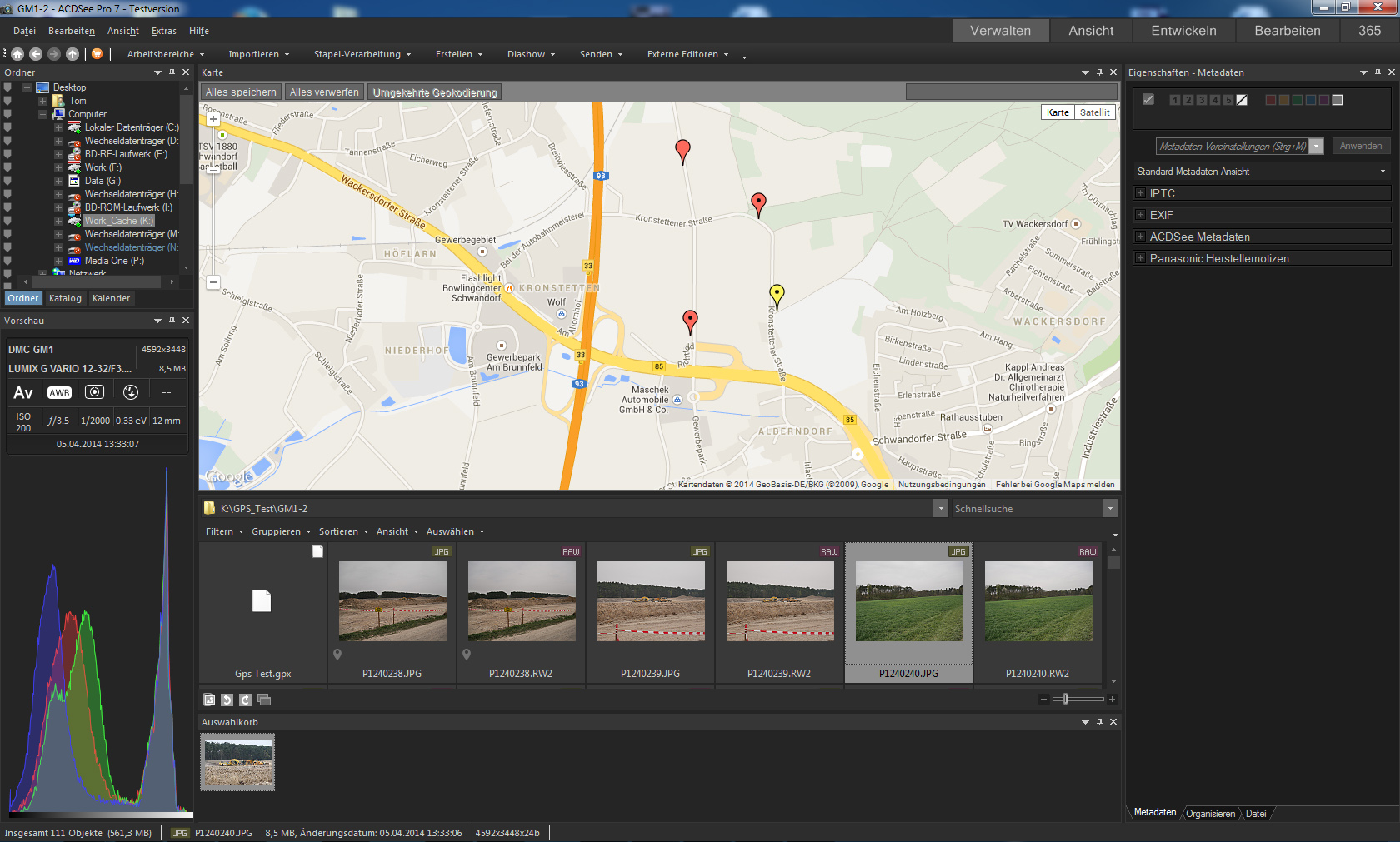This screenshot has height=842, width=1400.
Task: Set rating 1 in Metadaten panel
Action: (1174, 100)
